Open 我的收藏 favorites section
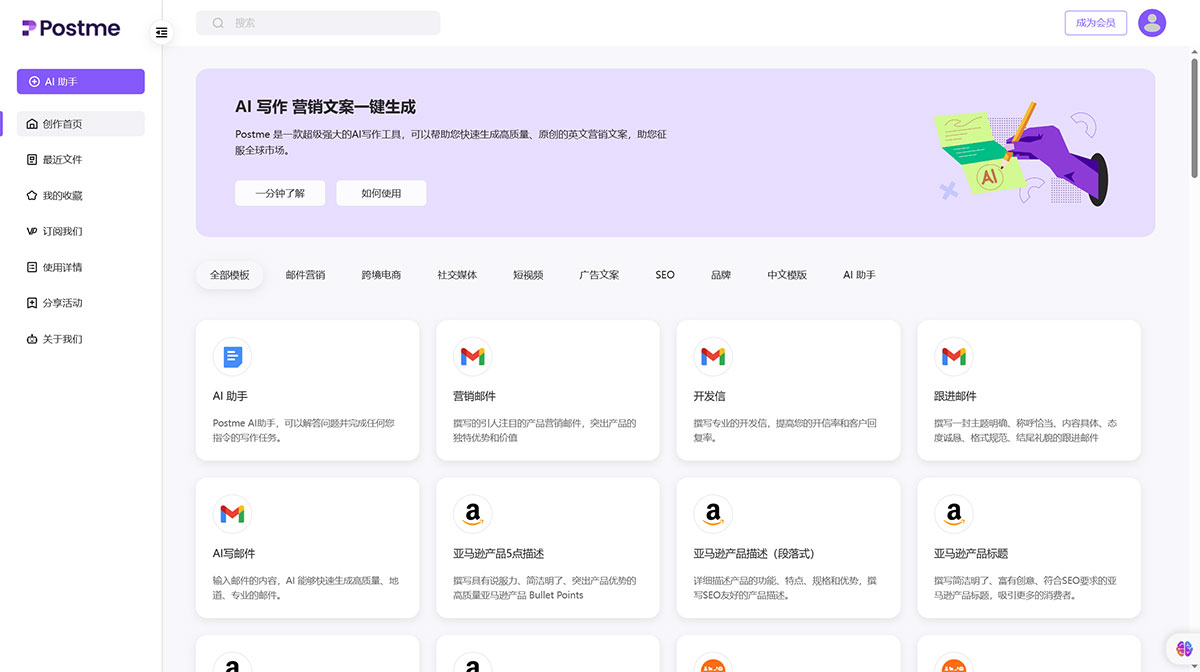 (x=62, y=195)
